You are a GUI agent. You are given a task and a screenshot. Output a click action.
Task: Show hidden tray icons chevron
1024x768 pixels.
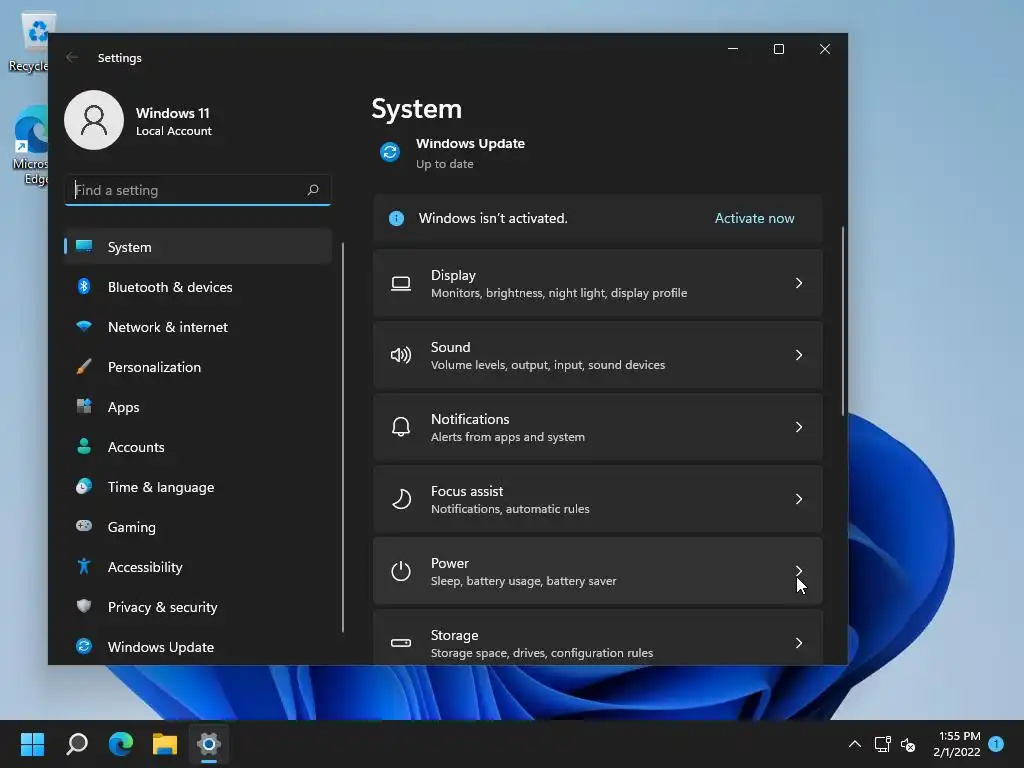[854, 744]
